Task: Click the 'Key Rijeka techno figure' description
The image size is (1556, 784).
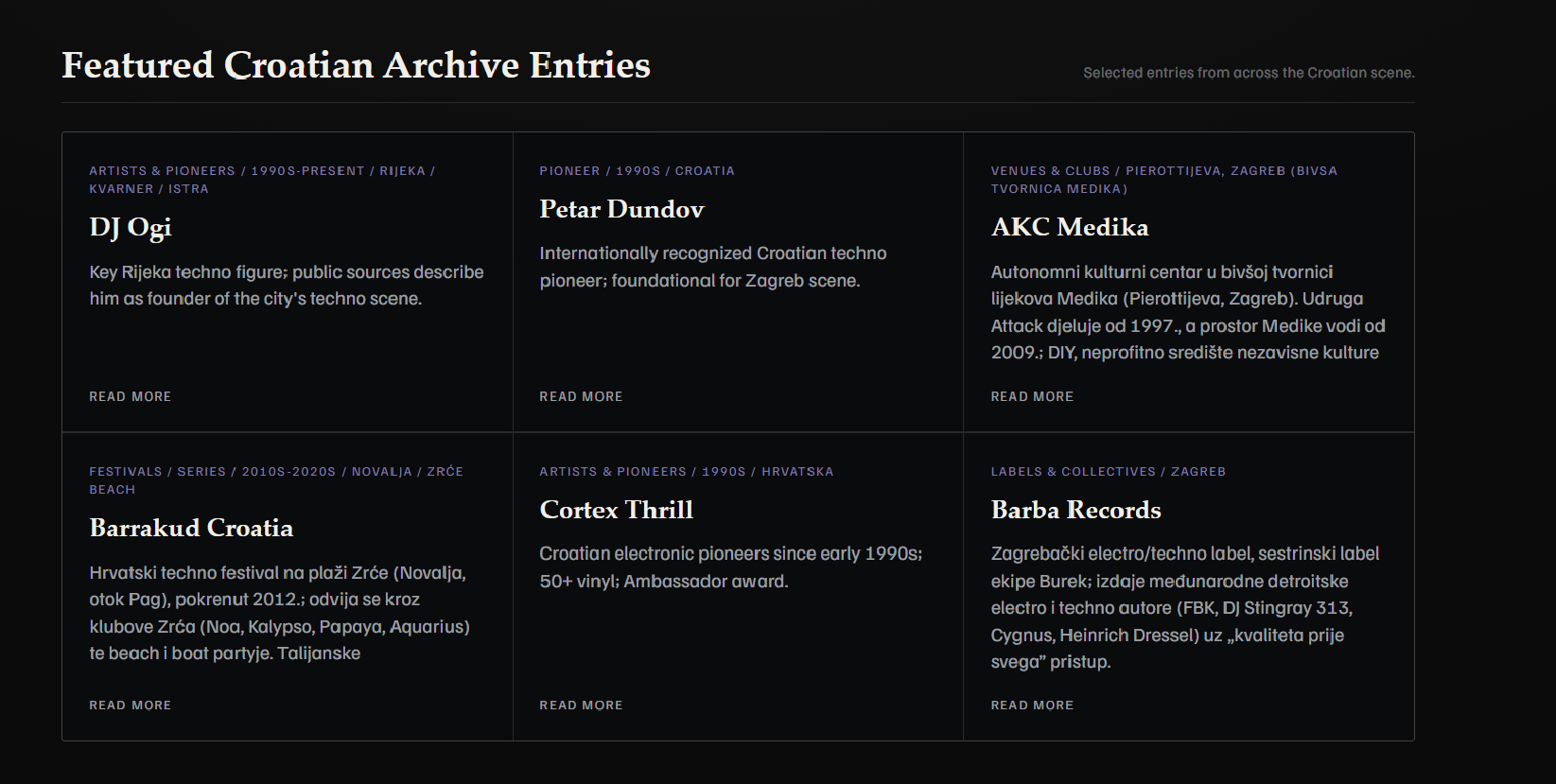Action: pyautogui.click(x=287, y=286)
